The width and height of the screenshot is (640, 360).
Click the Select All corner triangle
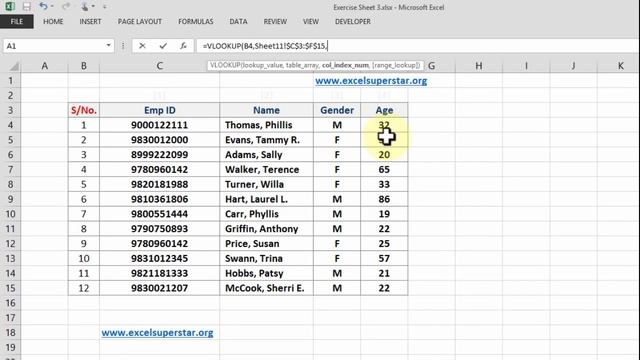[14, 66]
